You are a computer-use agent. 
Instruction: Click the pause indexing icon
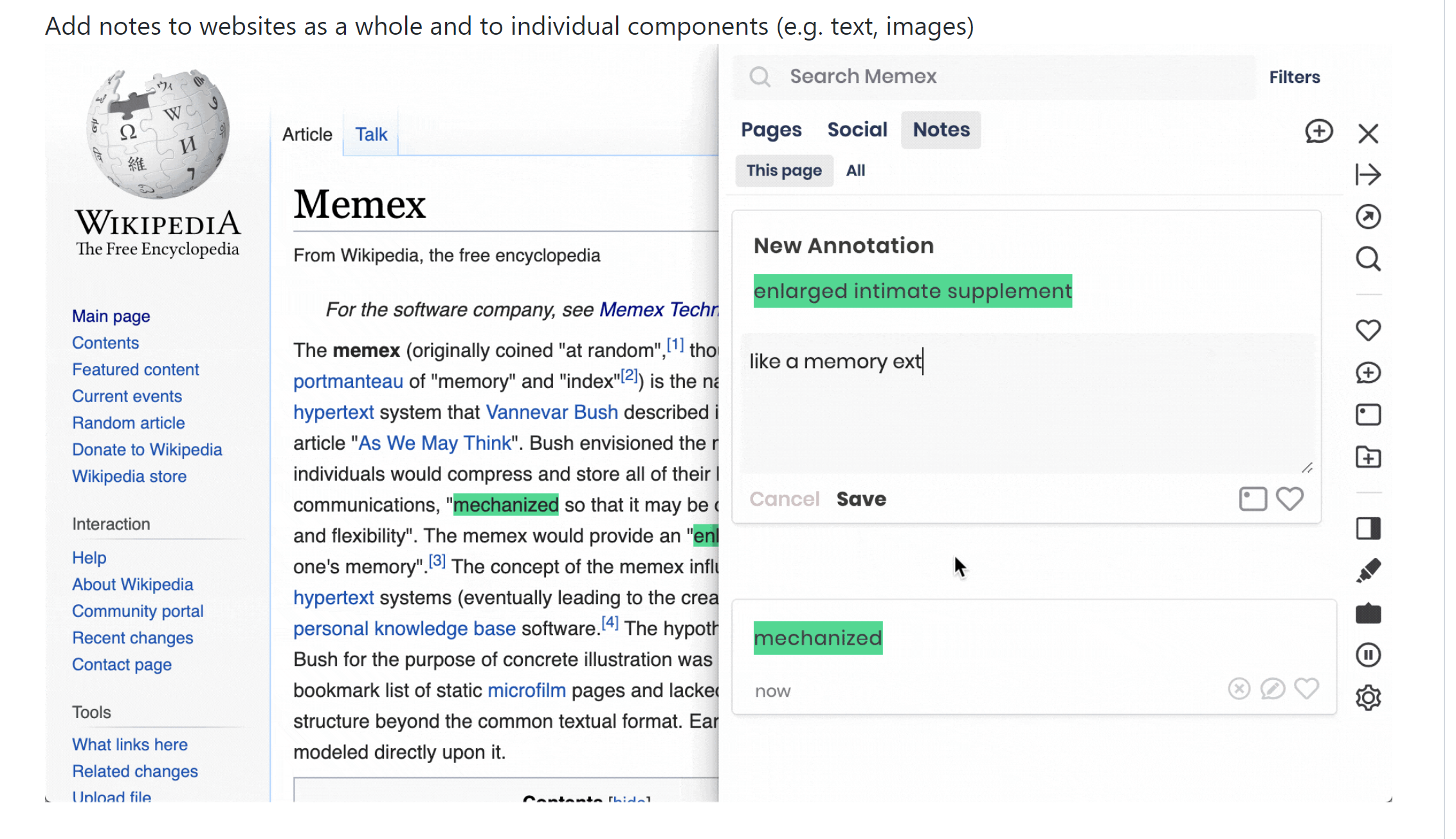click(1368, 655)
